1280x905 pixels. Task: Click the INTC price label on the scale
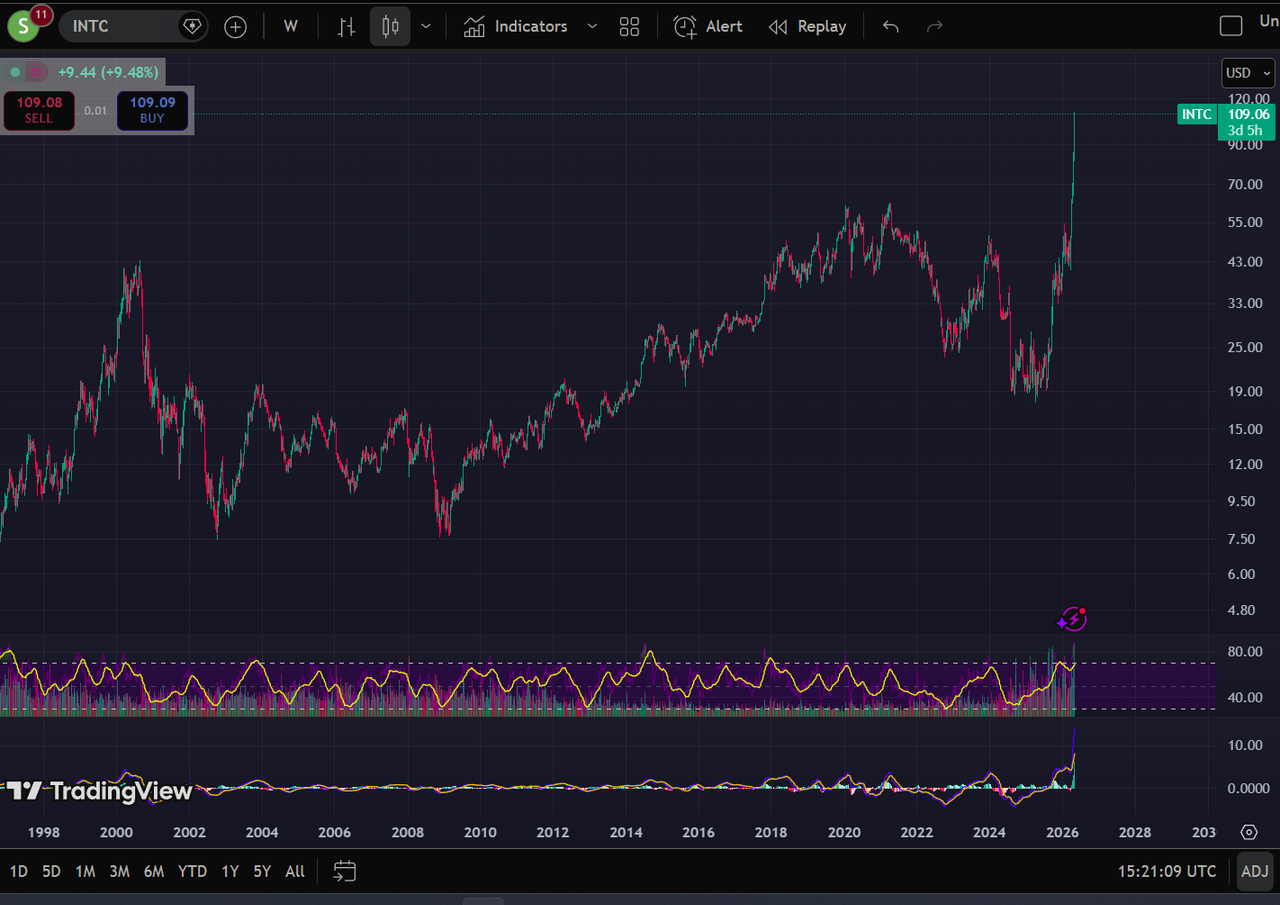click(x=1197, y=114)
